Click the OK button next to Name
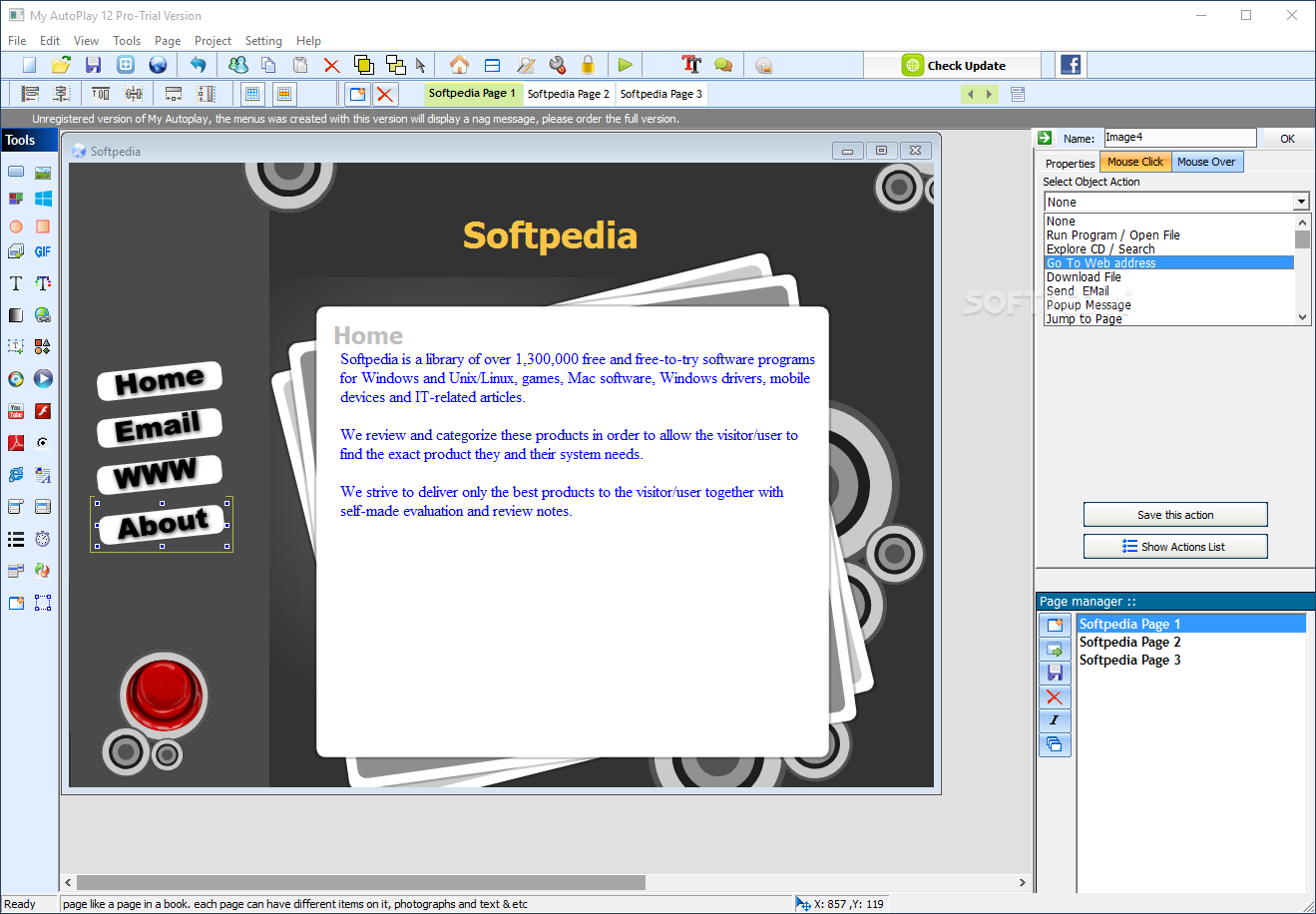The height and width of the screenshot is (914, 1316). pyautogui.click(x=1287, y=139)
